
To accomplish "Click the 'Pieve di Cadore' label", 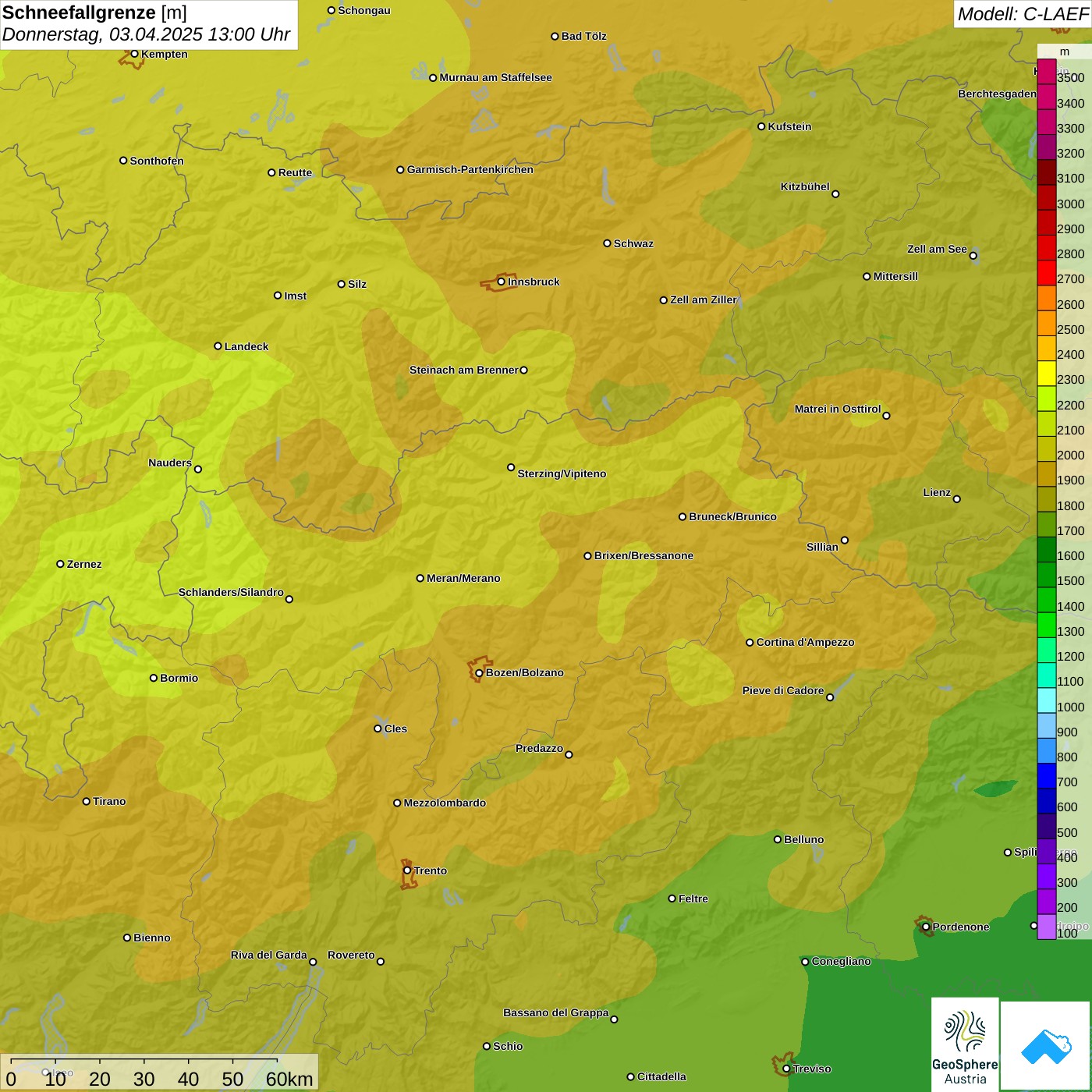I will 783,690.
